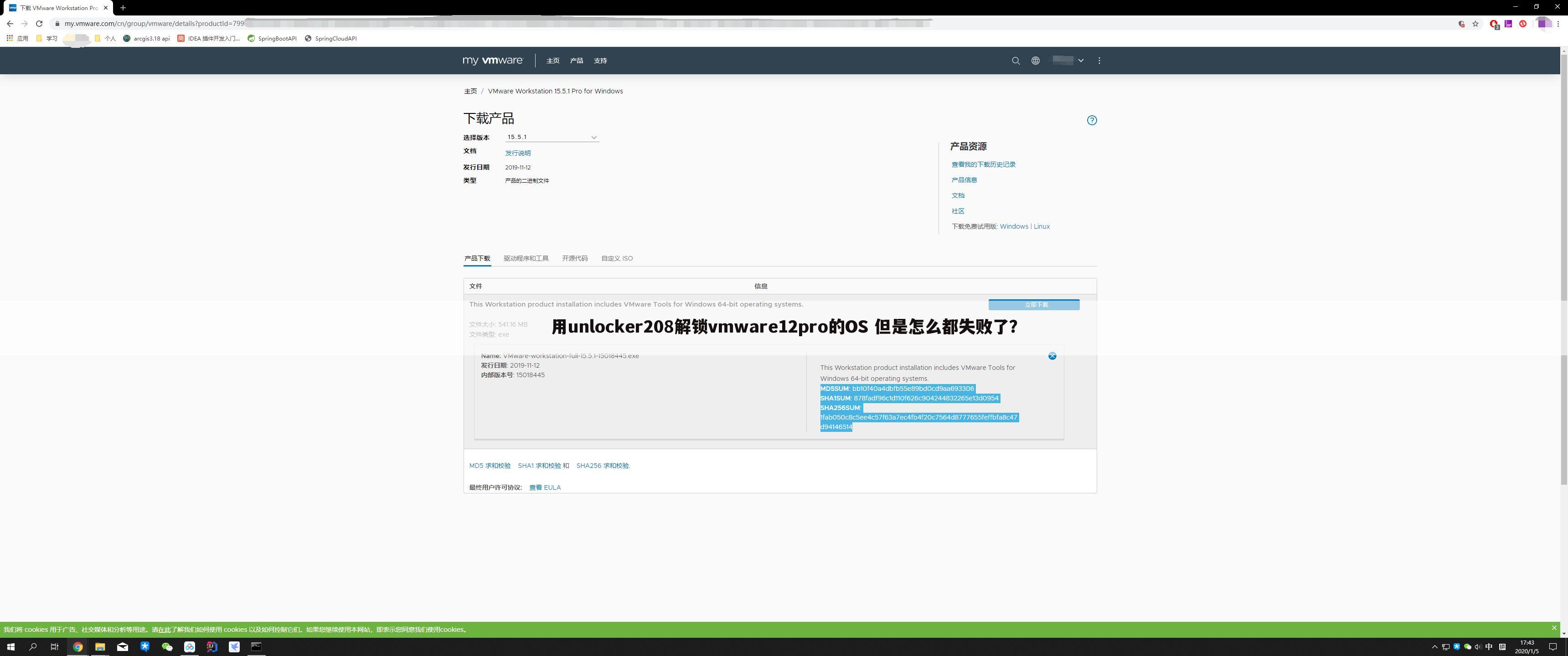Viewport: 1568px width, 656px height.
Task: Open a new browser tab with plus
Action: tap(123, 8)
